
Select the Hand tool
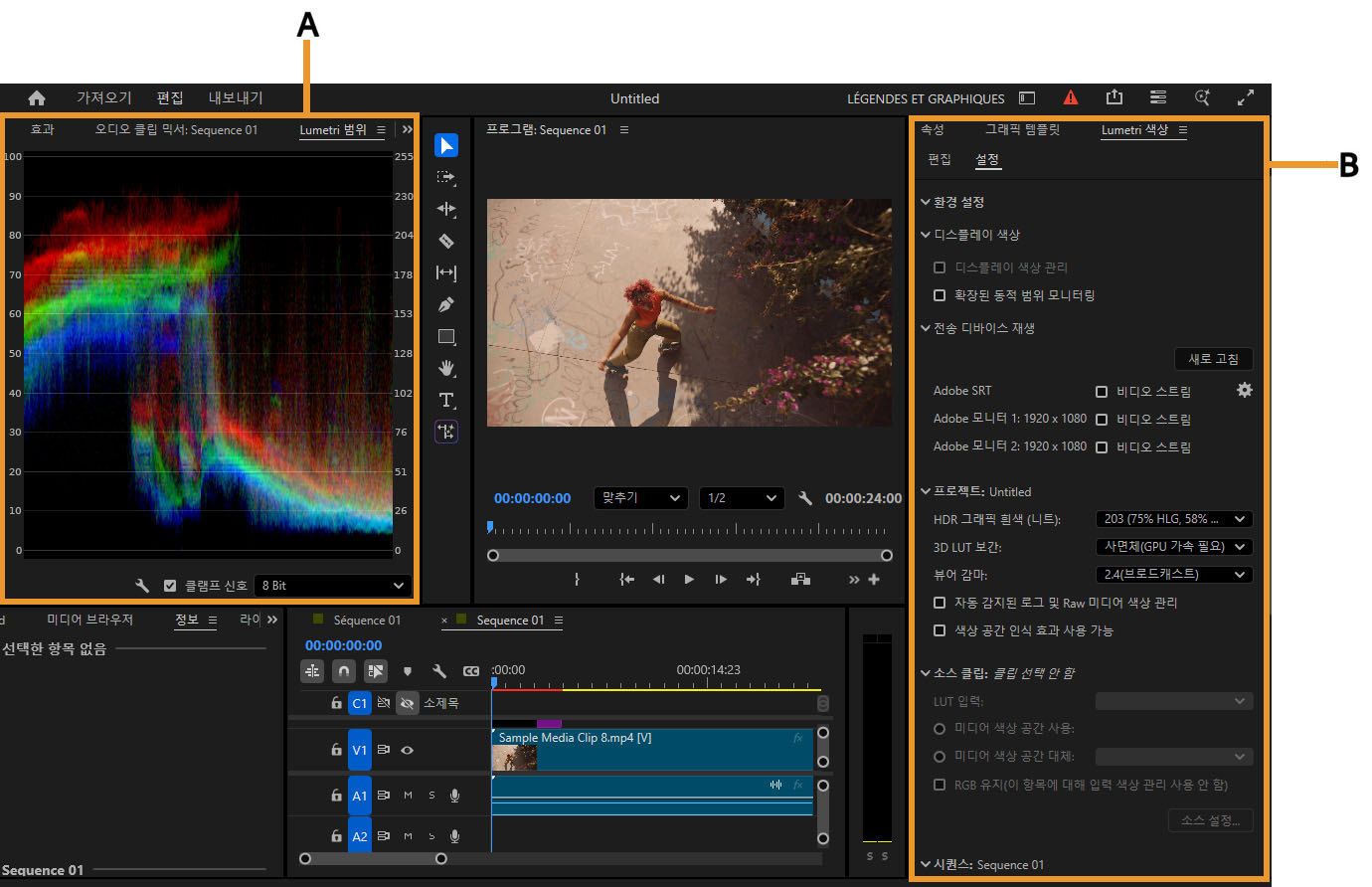click(446, 368)
